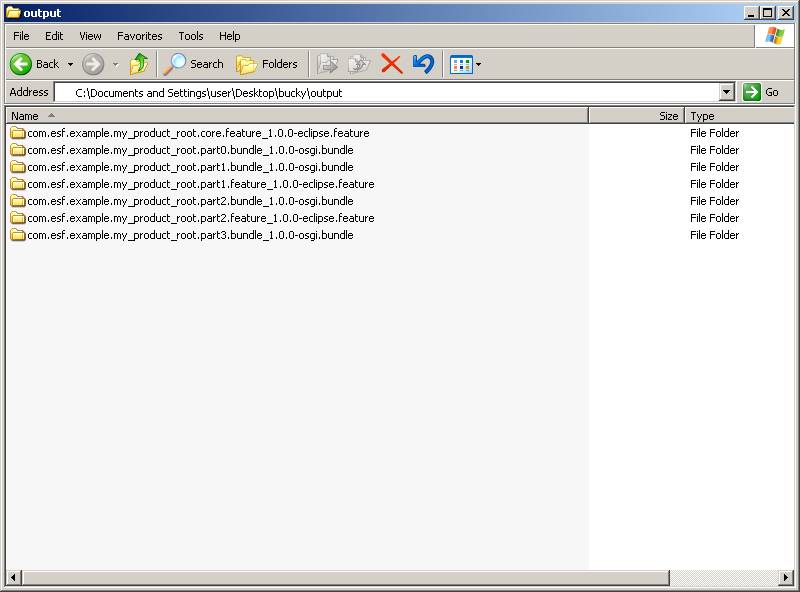The image size is (800, 592).
Task: Open the Tools menu
Action: [x=191, y=36]
